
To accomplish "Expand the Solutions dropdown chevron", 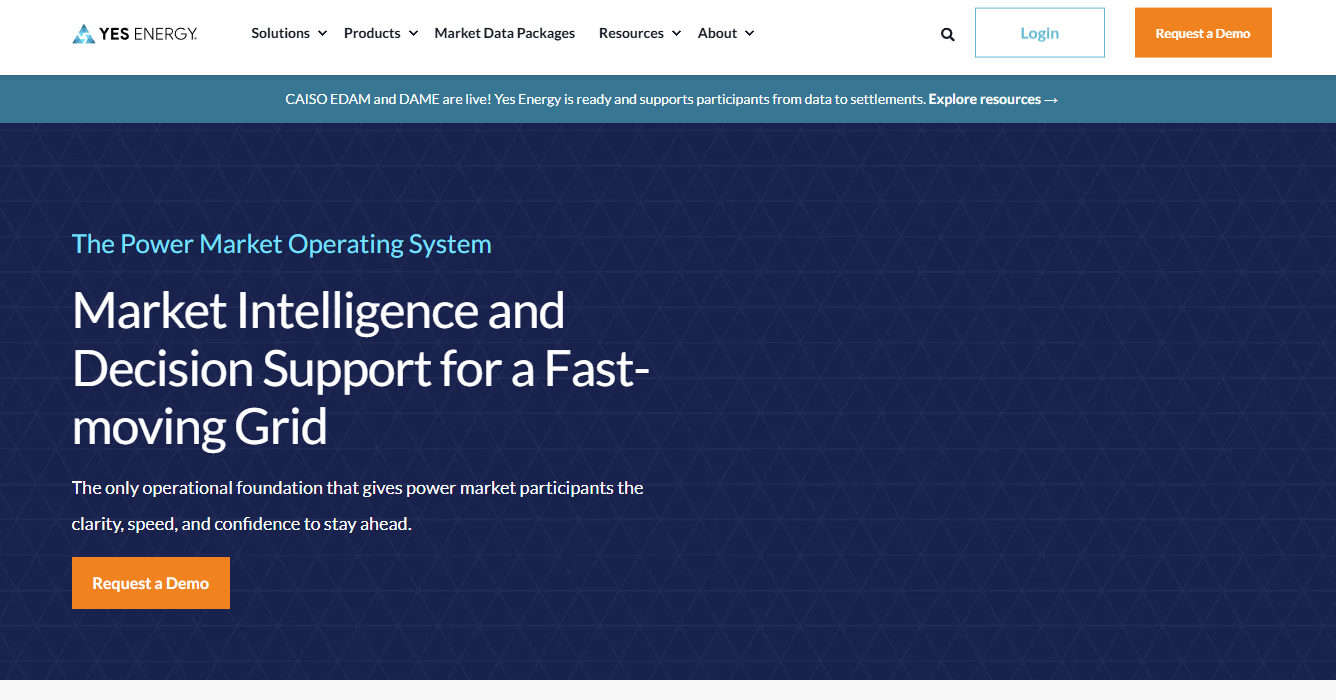I will coord(322,34).
